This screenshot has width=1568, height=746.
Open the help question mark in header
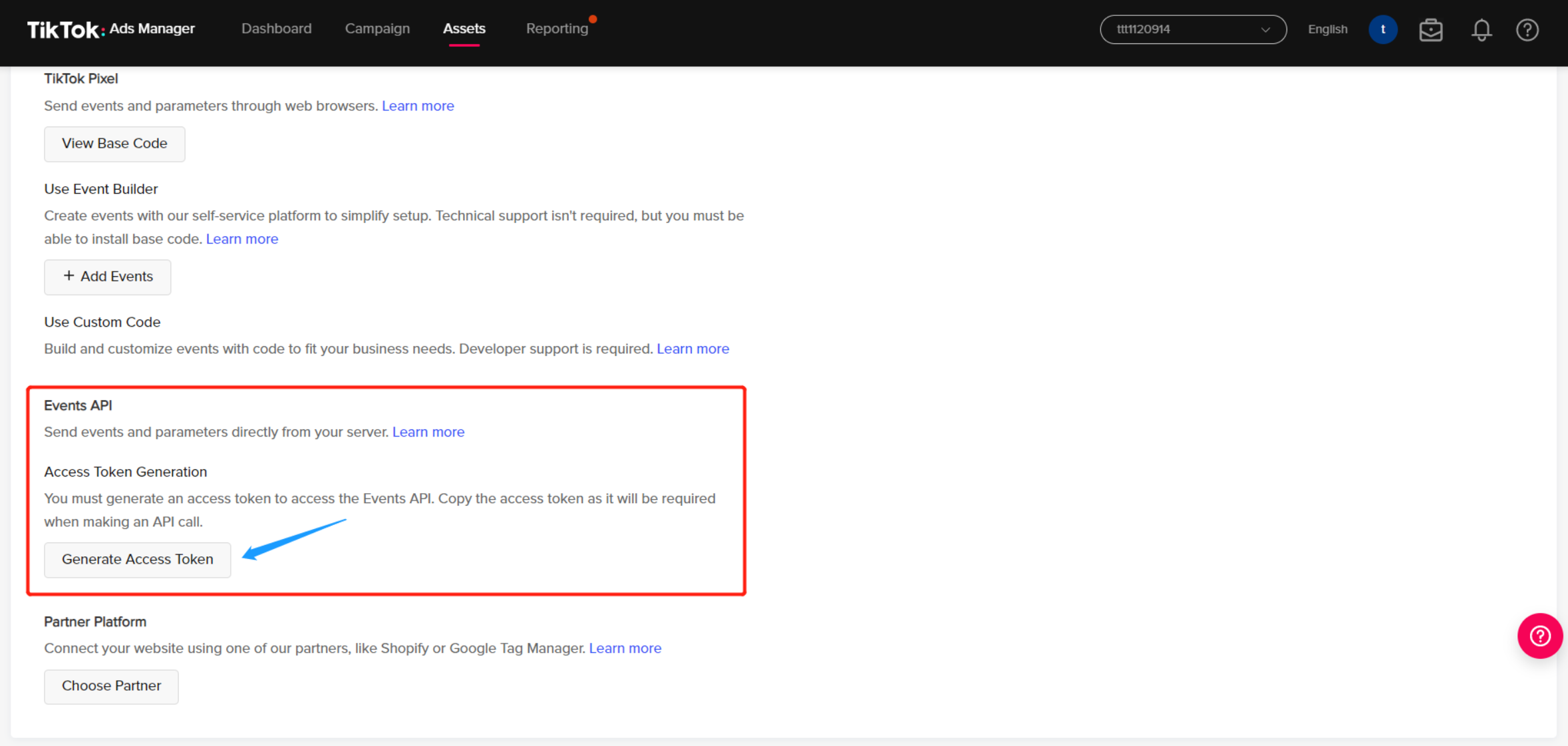1527,30
